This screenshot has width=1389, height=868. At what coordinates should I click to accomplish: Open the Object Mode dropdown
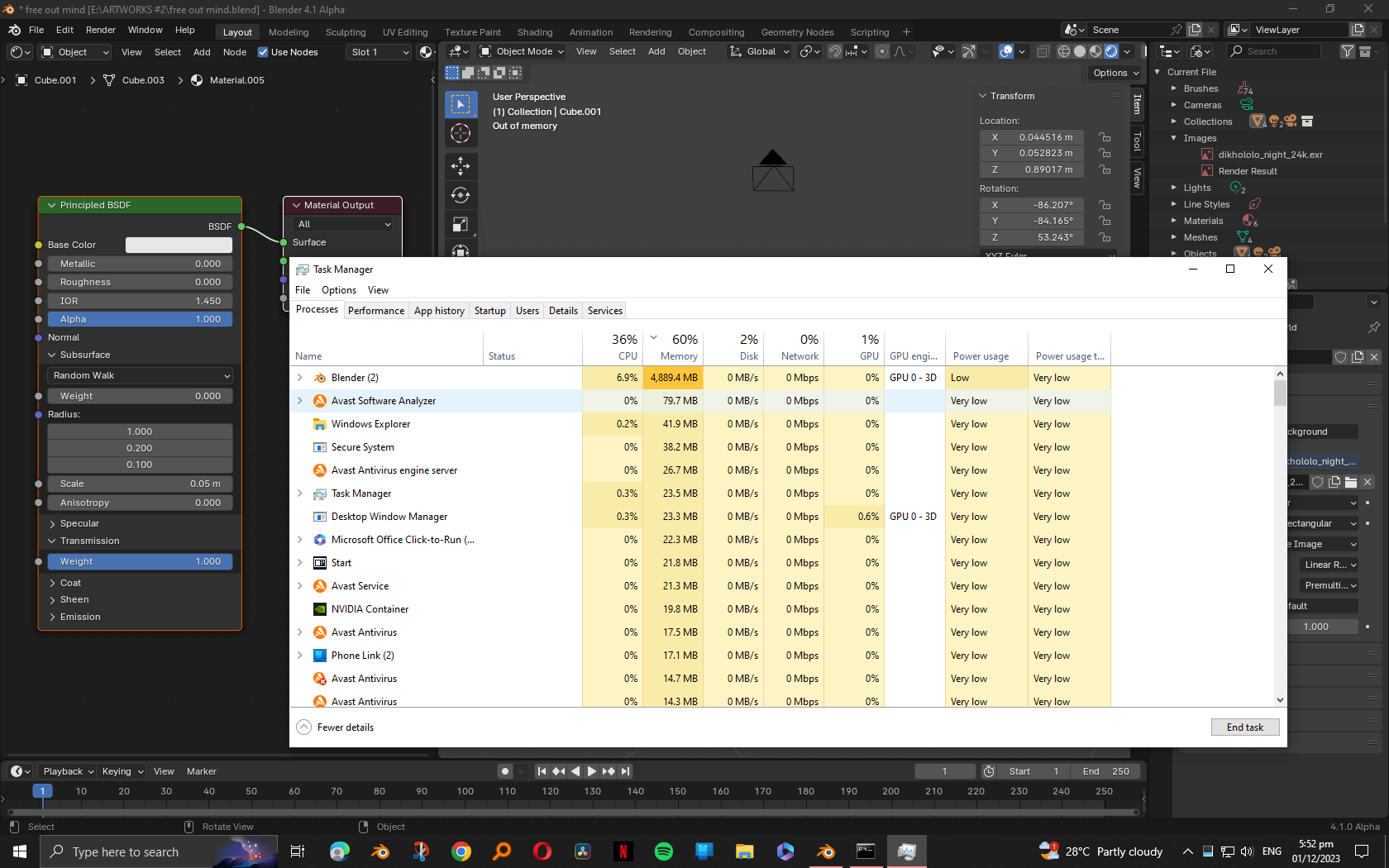tap(522, 51)
